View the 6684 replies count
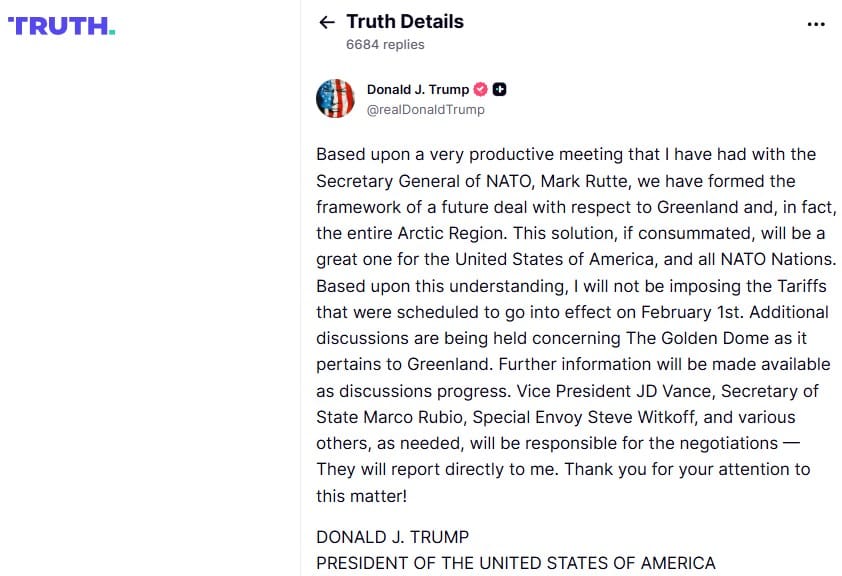842x576 pixels. click(385, 44)
